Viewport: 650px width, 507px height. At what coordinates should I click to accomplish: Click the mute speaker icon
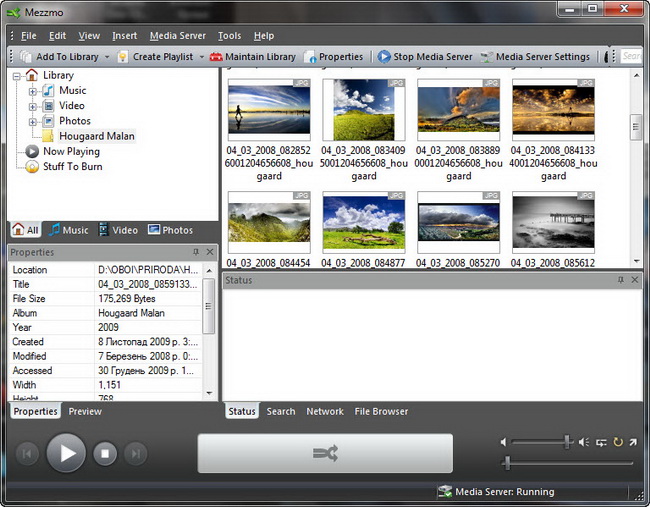504,442
